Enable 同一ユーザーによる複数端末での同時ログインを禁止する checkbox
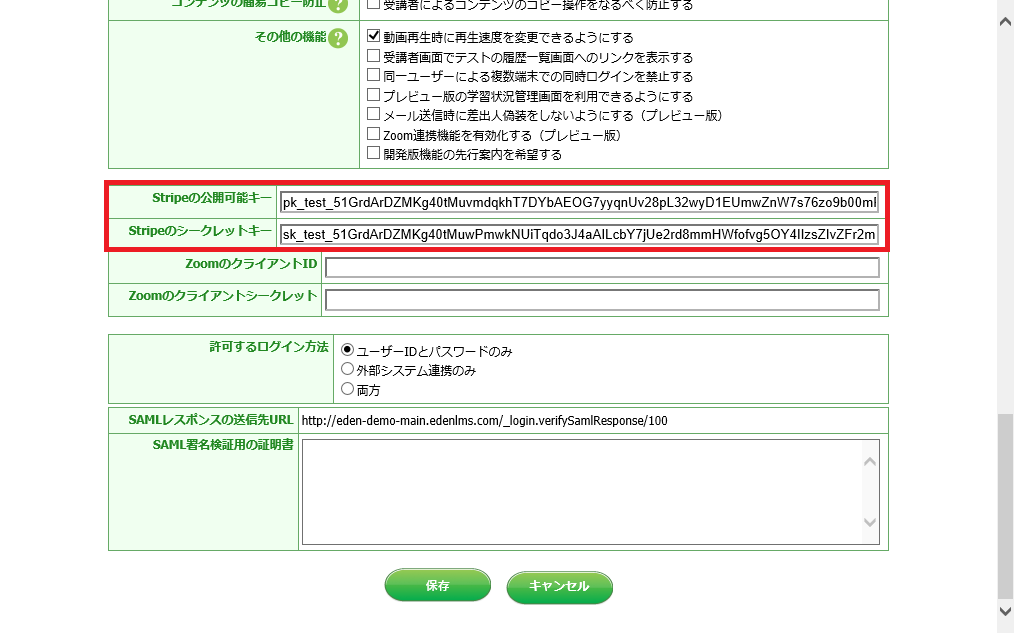This screenshot has width=1014, height=633. [x=373, y=75]
